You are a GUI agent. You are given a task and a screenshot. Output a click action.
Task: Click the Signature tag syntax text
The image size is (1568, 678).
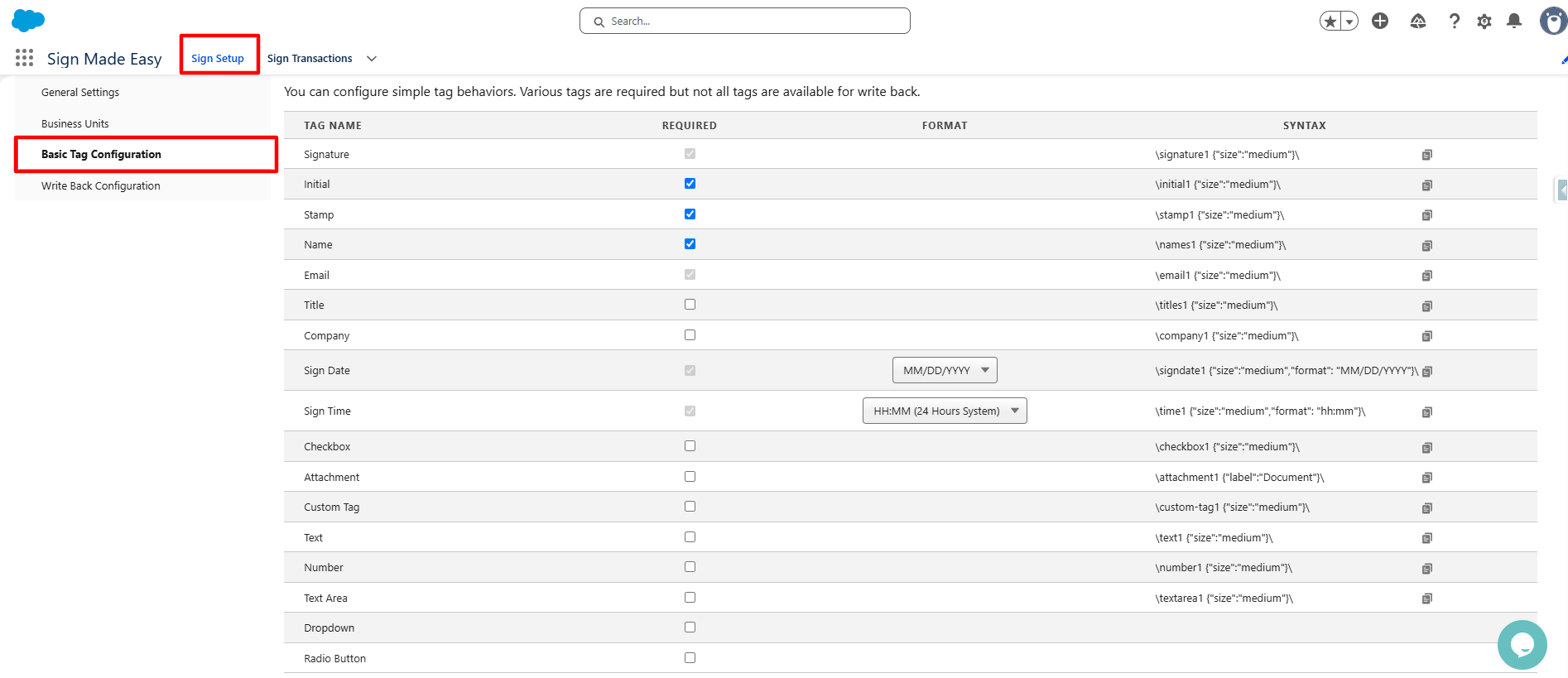click(1228, 155)
